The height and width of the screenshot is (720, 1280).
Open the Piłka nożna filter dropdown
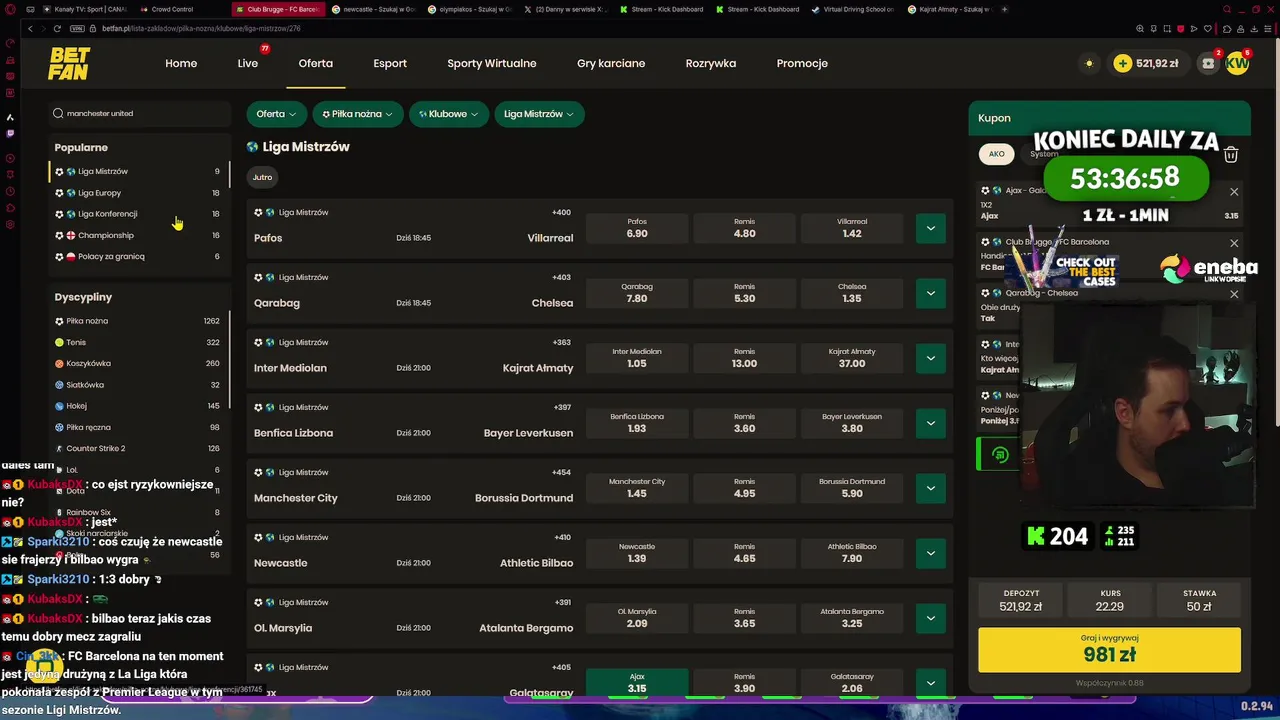[358, 114]
